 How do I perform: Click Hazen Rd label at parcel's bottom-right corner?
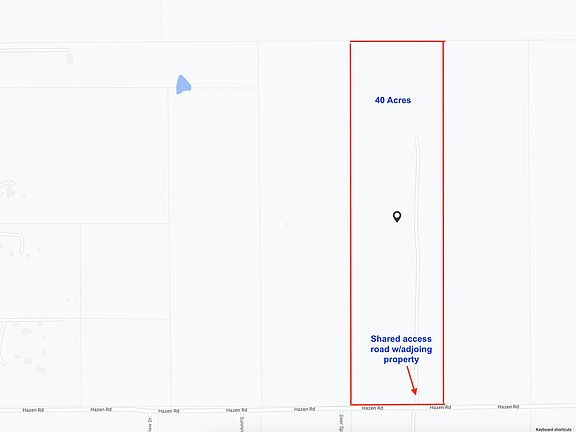440,407
